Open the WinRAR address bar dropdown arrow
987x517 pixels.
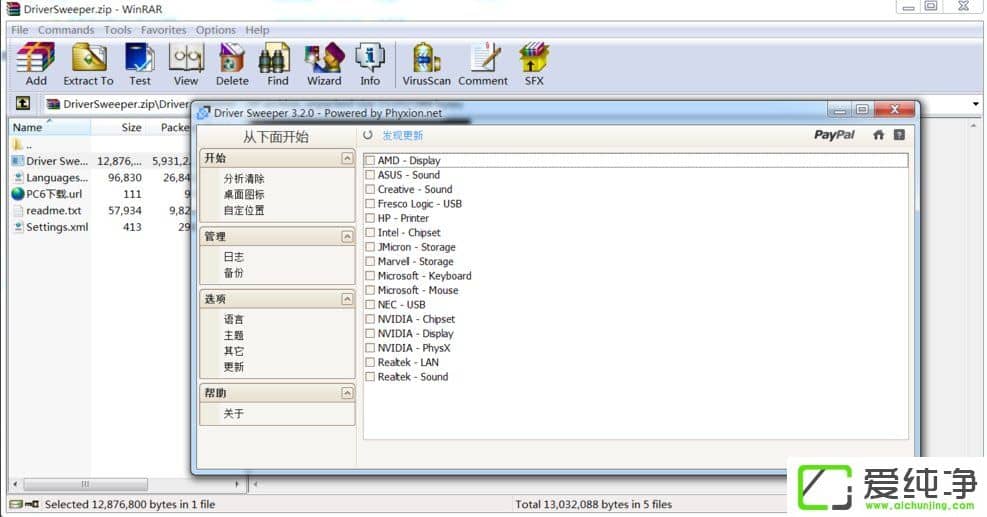(976, 104)
